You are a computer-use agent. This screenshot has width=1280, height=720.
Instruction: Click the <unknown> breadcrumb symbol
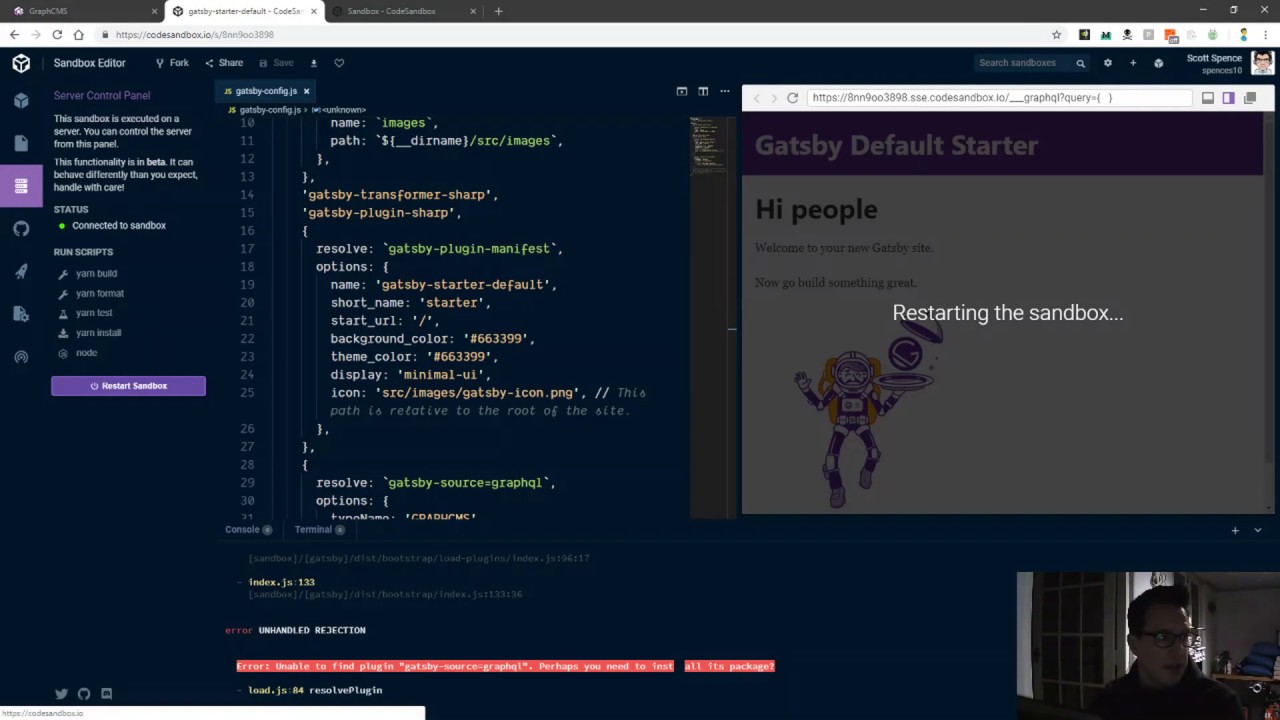(x=339, y=110)
